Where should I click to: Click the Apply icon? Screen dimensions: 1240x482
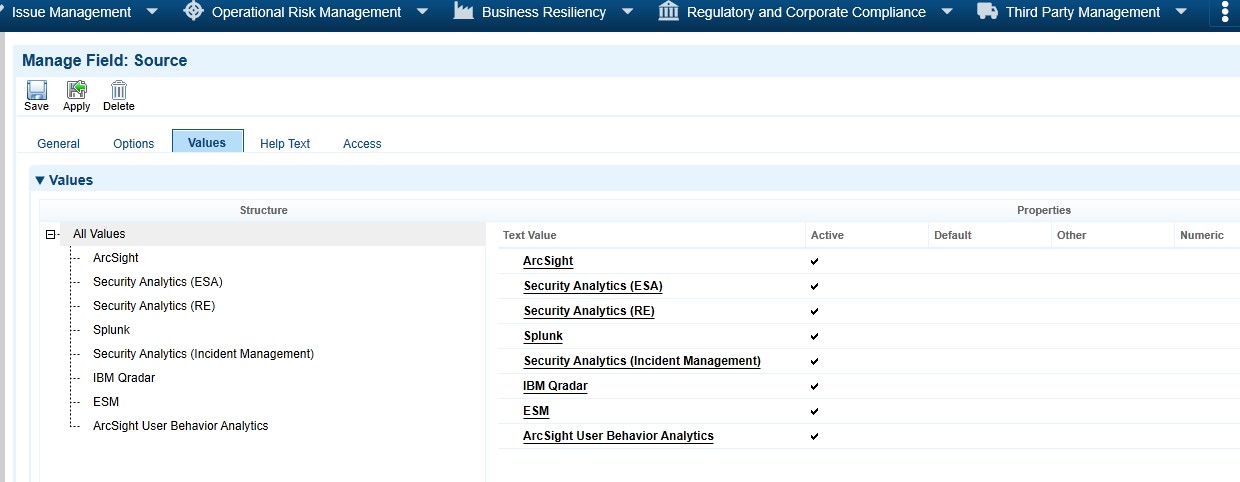76,89
